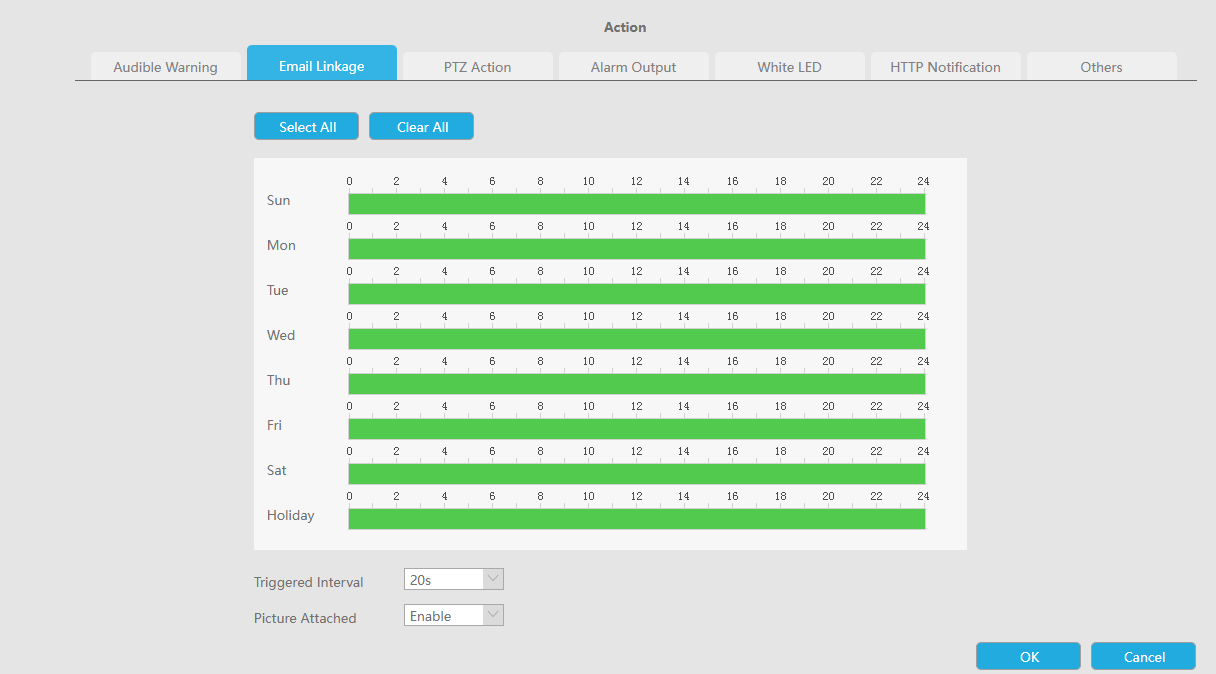Screen dimensions: 1216x674
Task: Open the White LED tab
Action: pyautogui.click(x=790, y=67)
